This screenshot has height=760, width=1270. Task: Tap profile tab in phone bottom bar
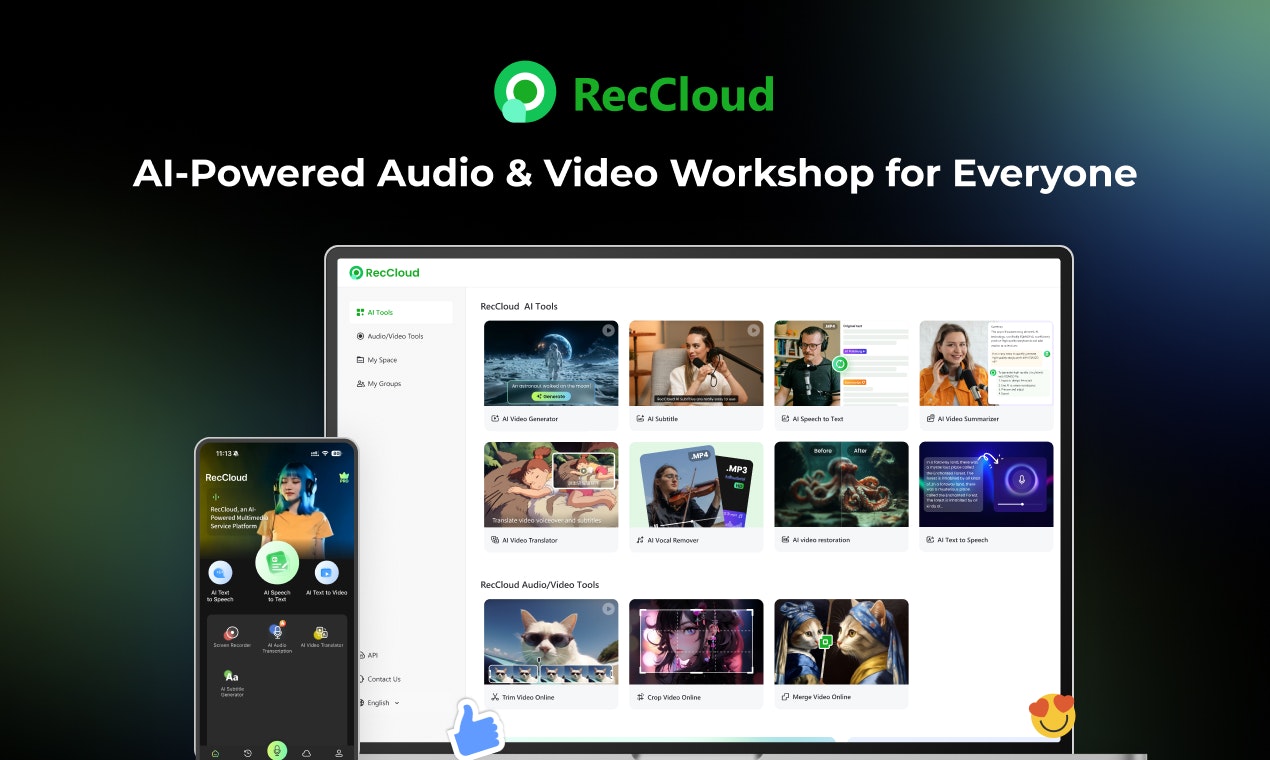click(x=339, y=753)
